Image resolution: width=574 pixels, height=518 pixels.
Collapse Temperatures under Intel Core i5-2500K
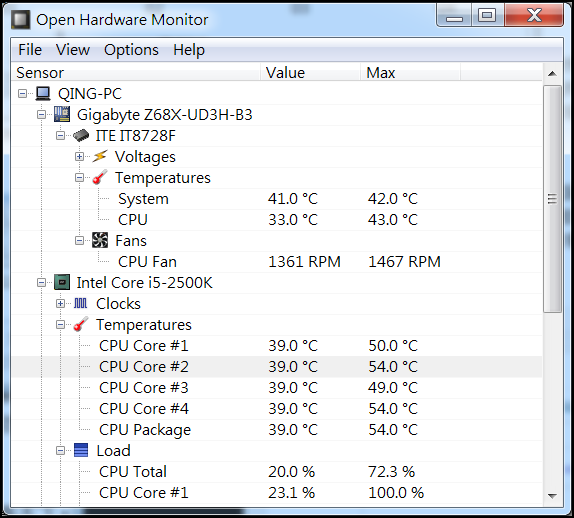click(x=60, y=325)
